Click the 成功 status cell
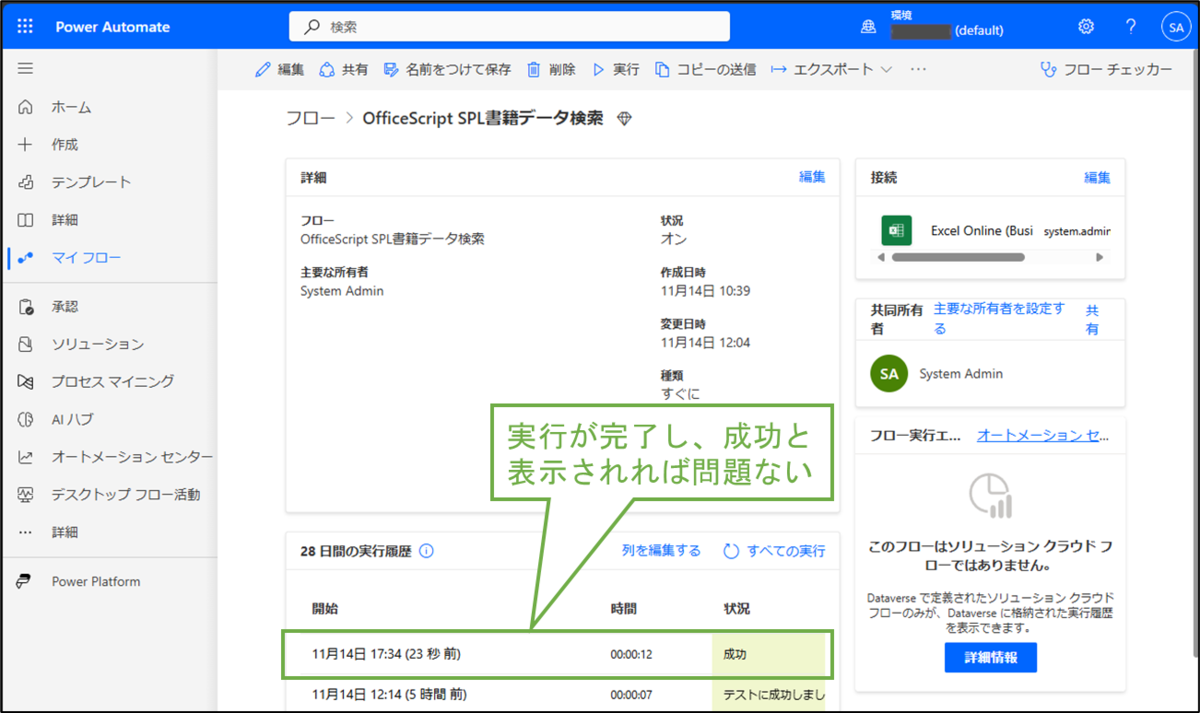This screenshot has width=1200, height=713. (x=768, y=654)
